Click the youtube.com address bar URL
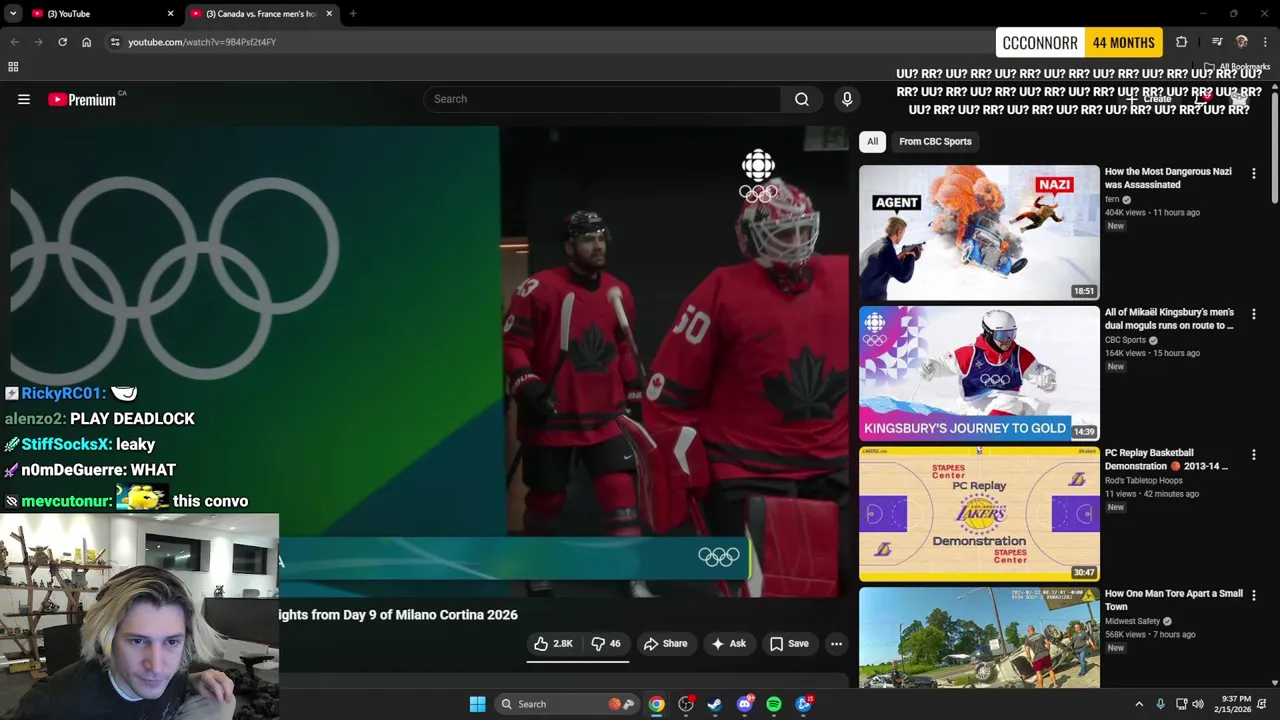Screen dimensions: 1280x720 [x=202, y=42]
